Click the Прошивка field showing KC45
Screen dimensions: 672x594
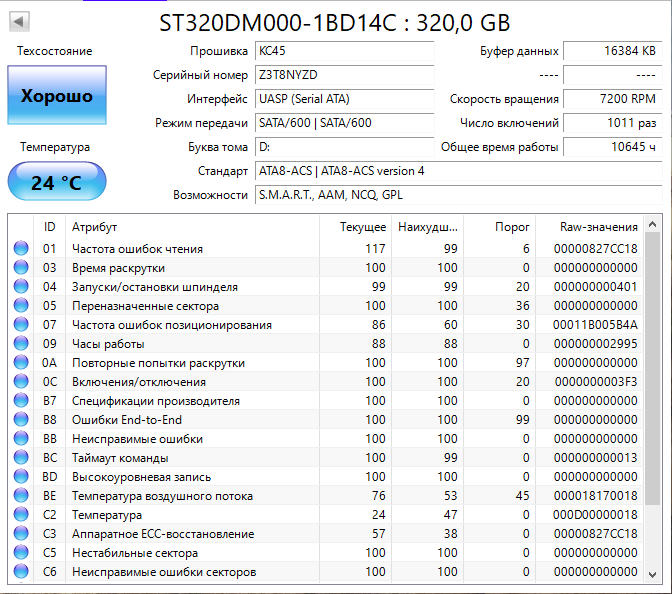tap(345, 51)
